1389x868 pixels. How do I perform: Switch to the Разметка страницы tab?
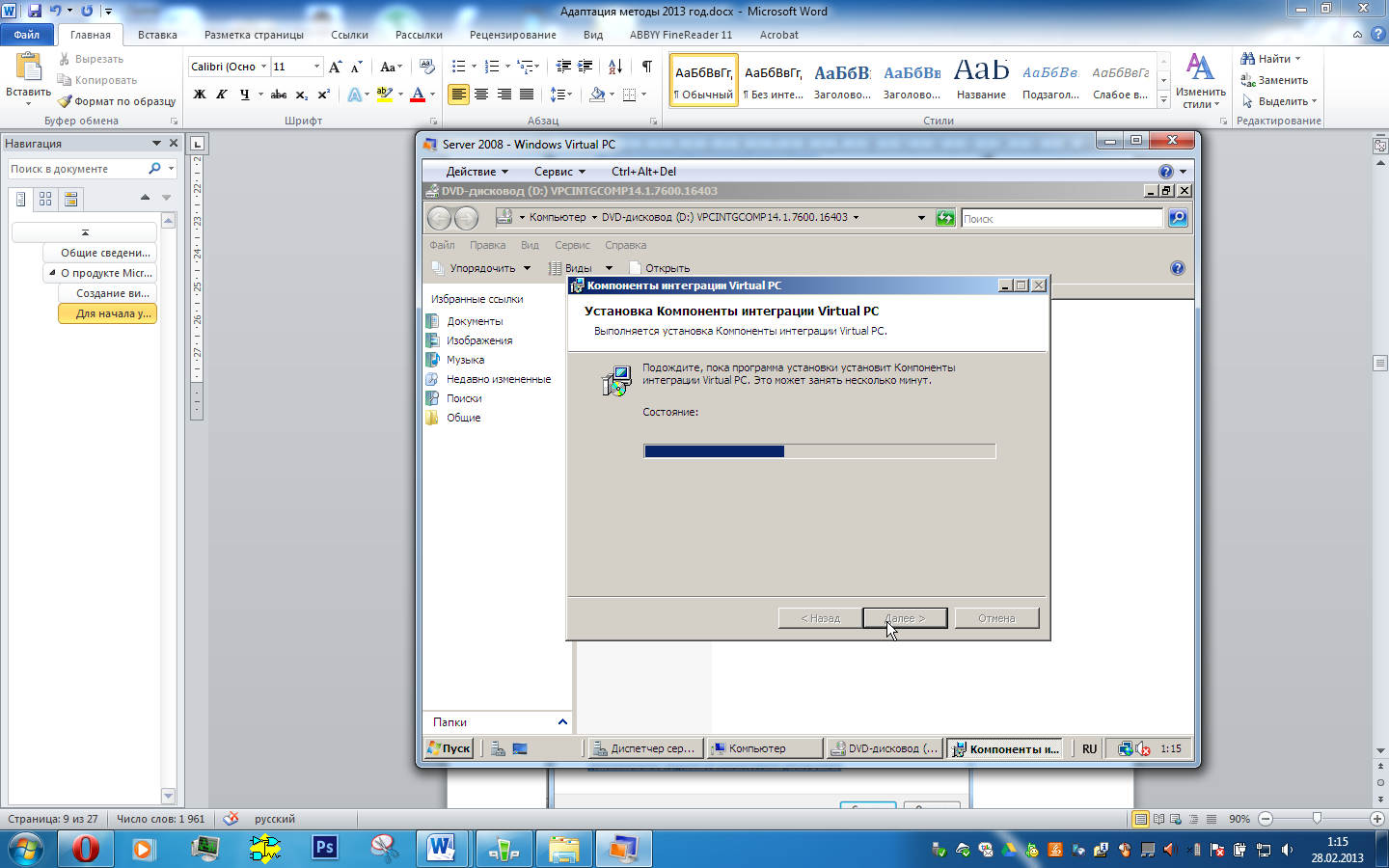click(254, 35)
